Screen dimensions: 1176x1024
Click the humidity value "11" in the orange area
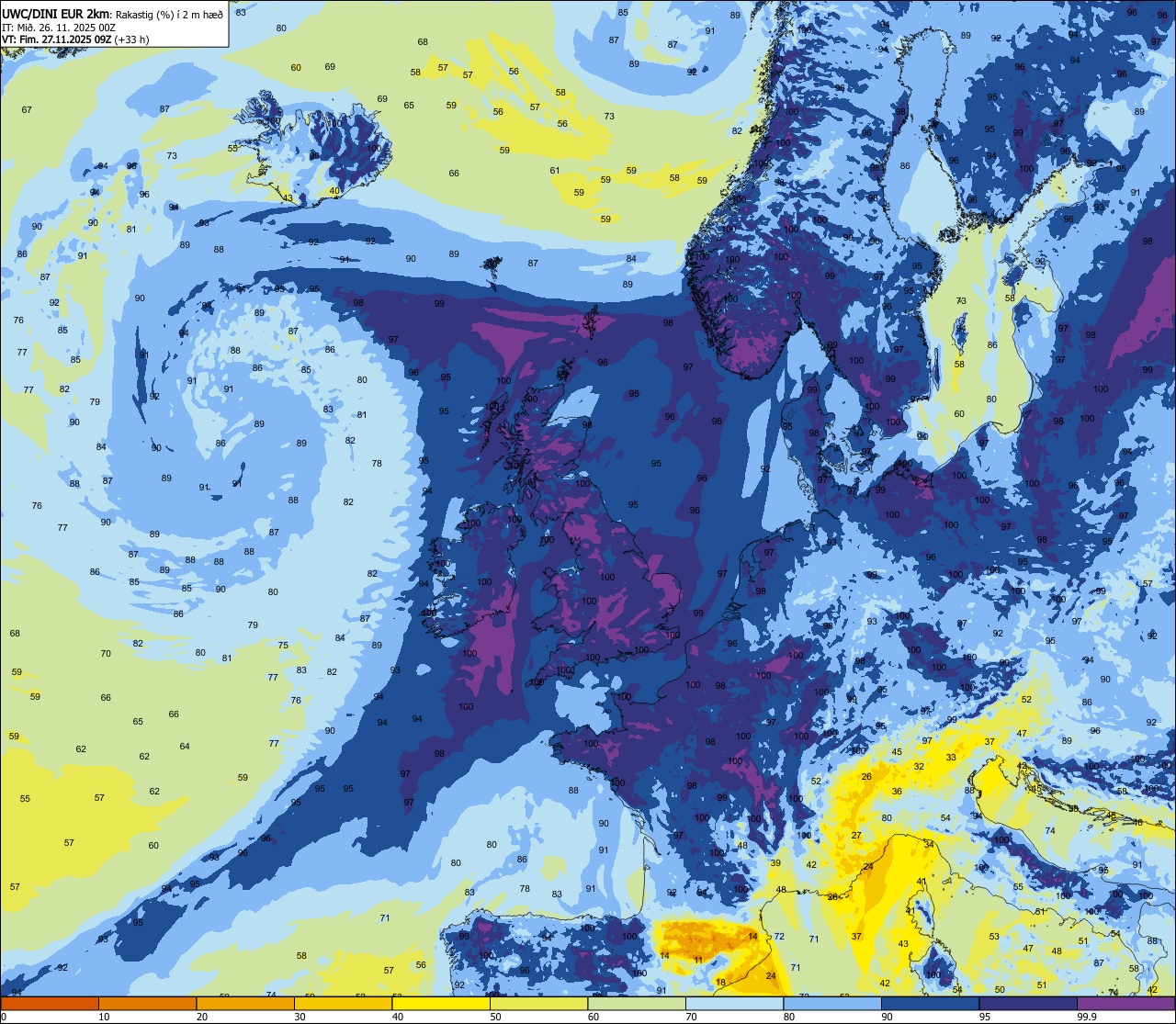point(698,961)
